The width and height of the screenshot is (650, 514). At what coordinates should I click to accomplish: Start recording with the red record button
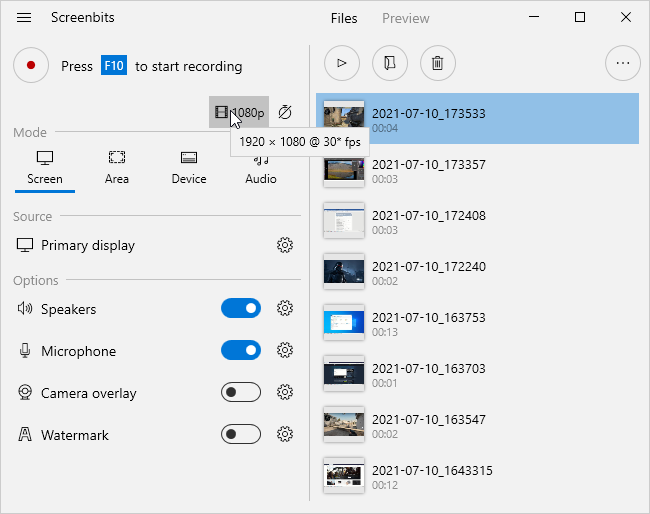tap(31, 65)
